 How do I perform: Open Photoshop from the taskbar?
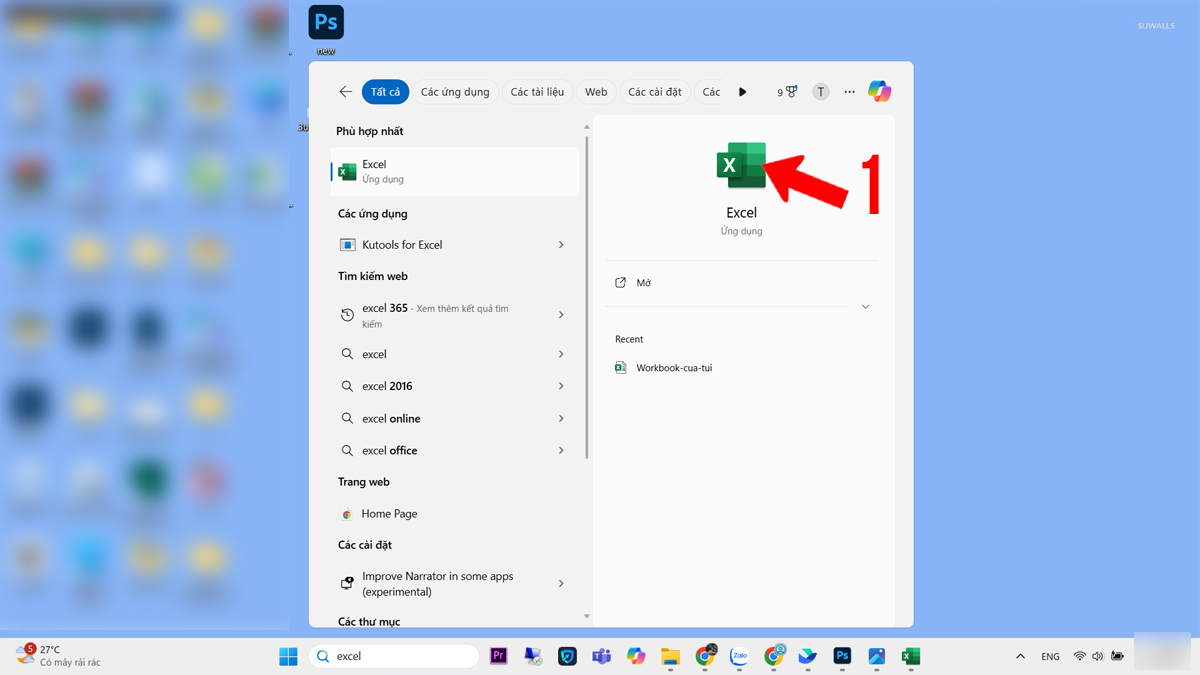pyautogui.click(x=842, y=656)
